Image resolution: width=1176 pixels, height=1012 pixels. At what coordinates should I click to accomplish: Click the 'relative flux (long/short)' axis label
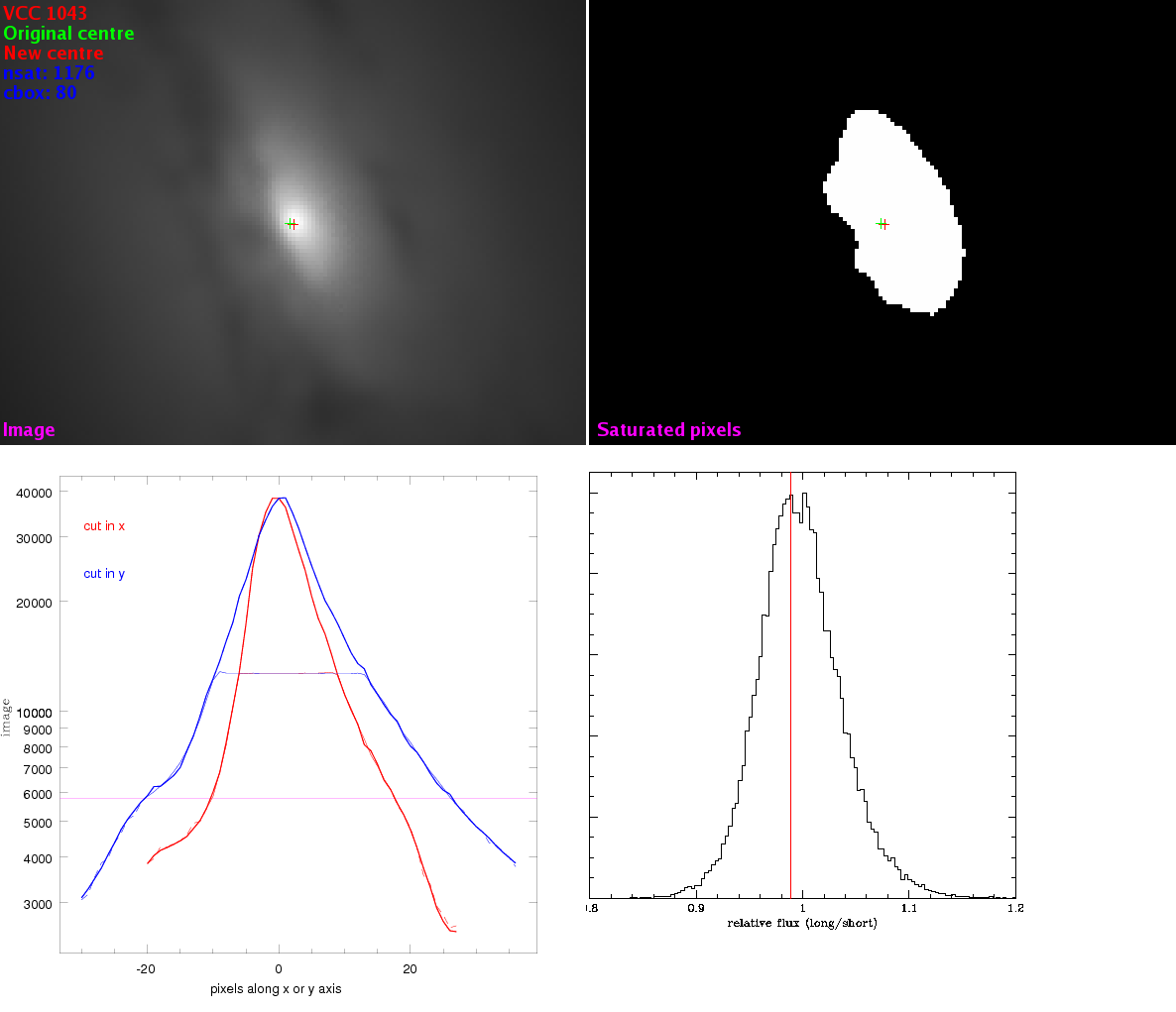tap(801, 923)
